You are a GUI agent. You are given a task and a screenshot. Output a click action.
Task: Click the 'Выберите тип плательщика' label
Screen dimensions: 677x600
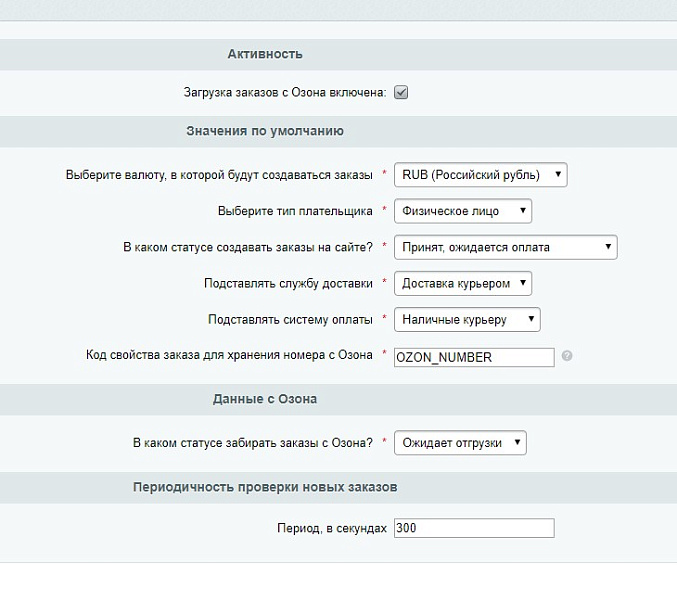295,211
